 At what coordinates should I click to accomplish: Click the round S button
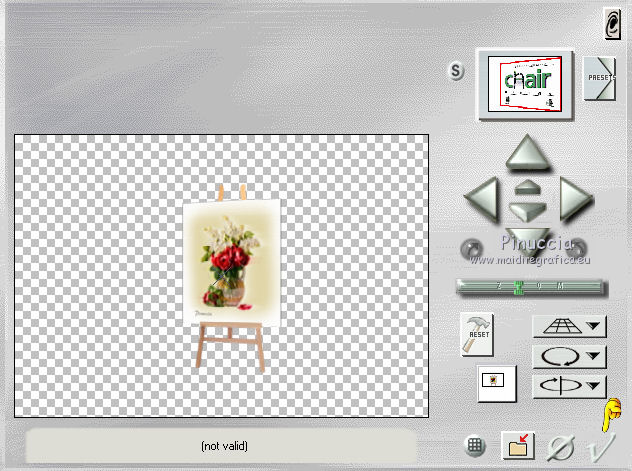click(x=456, y=71)
